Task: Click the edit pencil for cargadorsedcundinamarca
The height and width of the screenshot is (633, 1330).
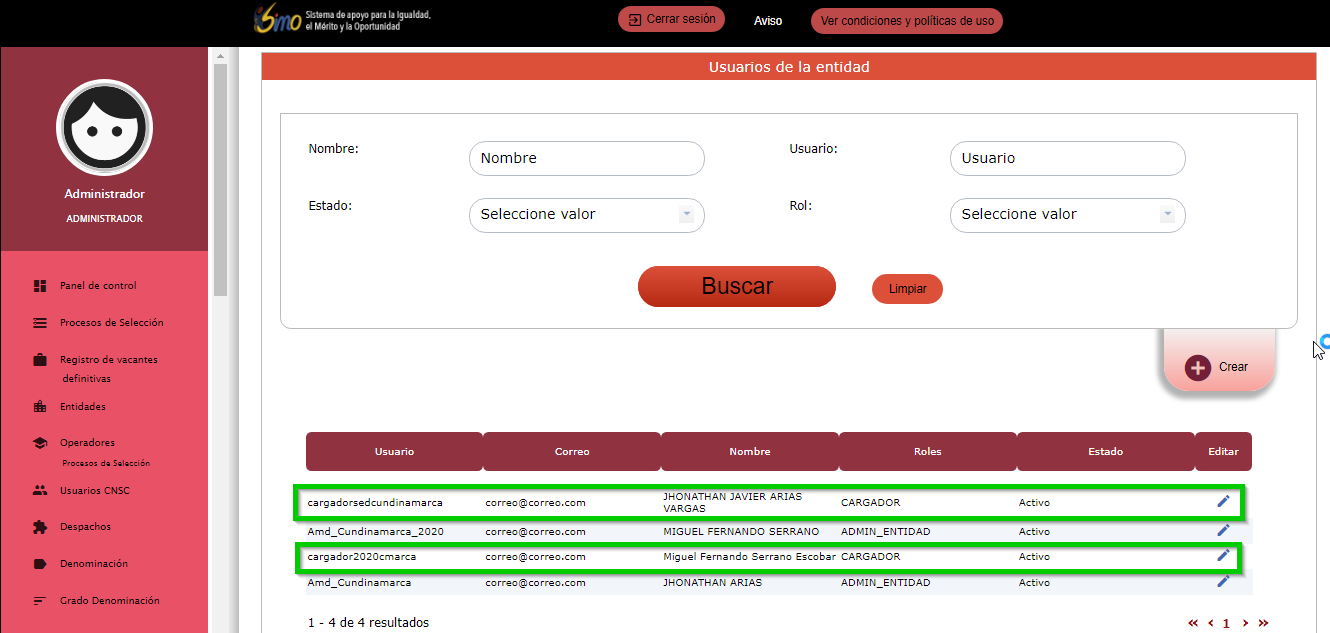Action: click(1223, 501)
